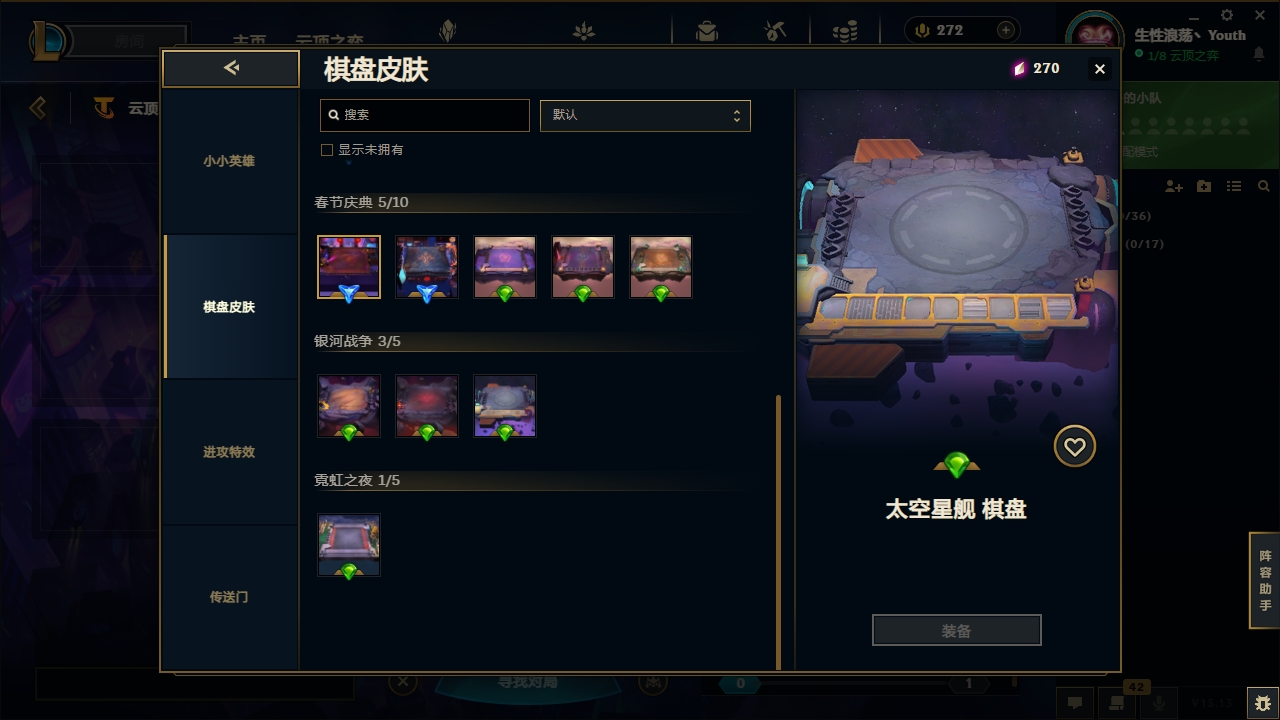Select the first 春节庆典 arena thumbnail
The height and width of the screenshot is (720, 1280).
tap(349, 268)
